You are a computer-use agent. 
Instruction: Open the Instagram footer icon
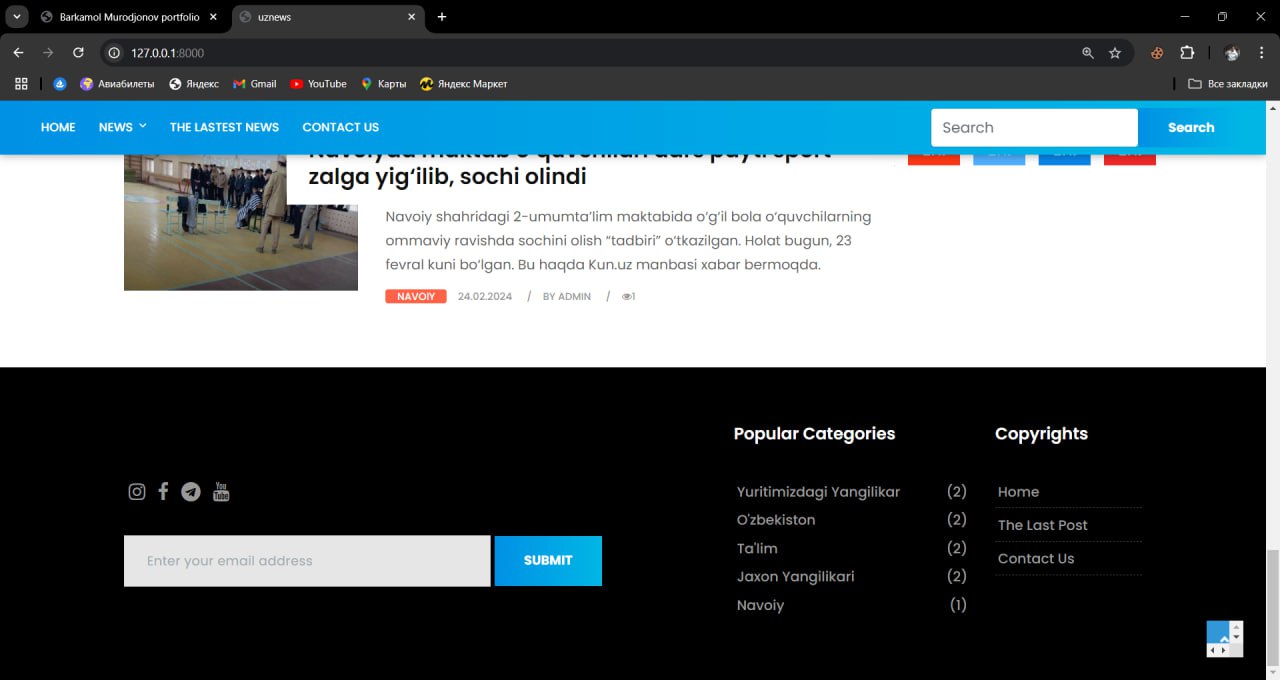(137, 491)
